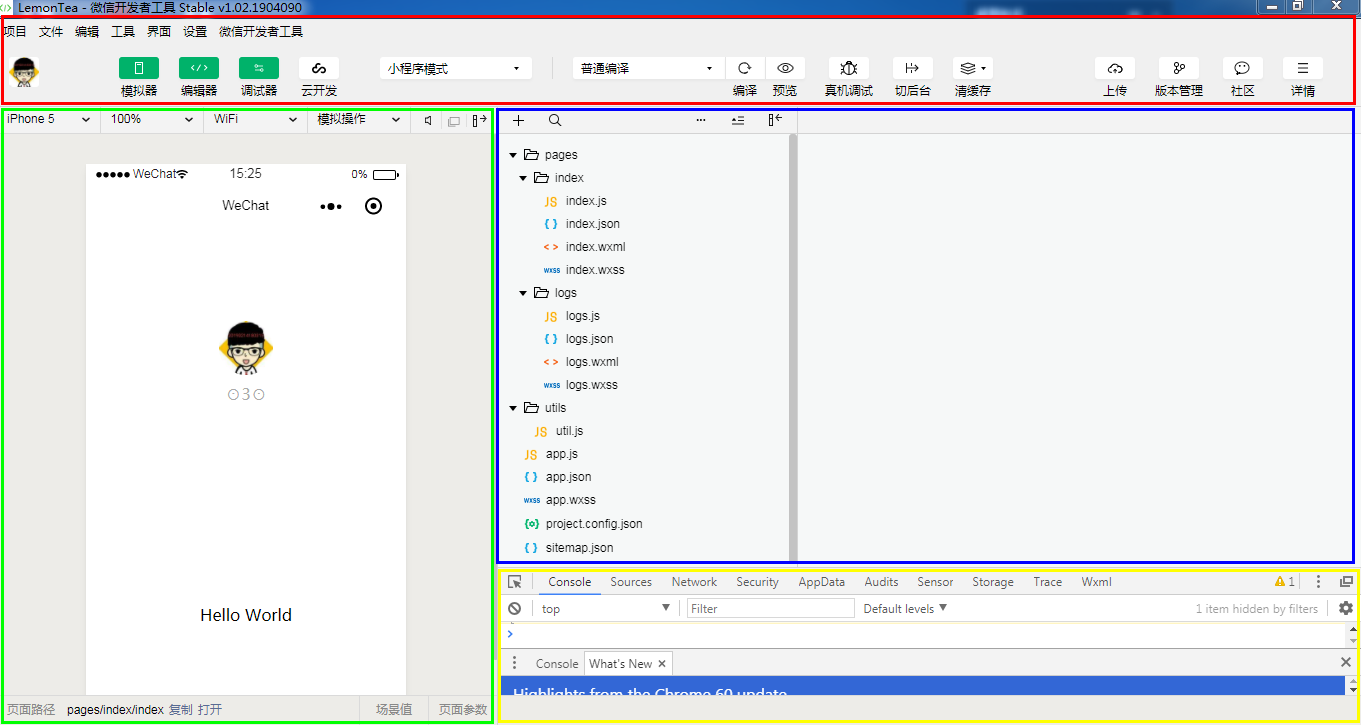Open console settings gear icon

coord(1346,608)
